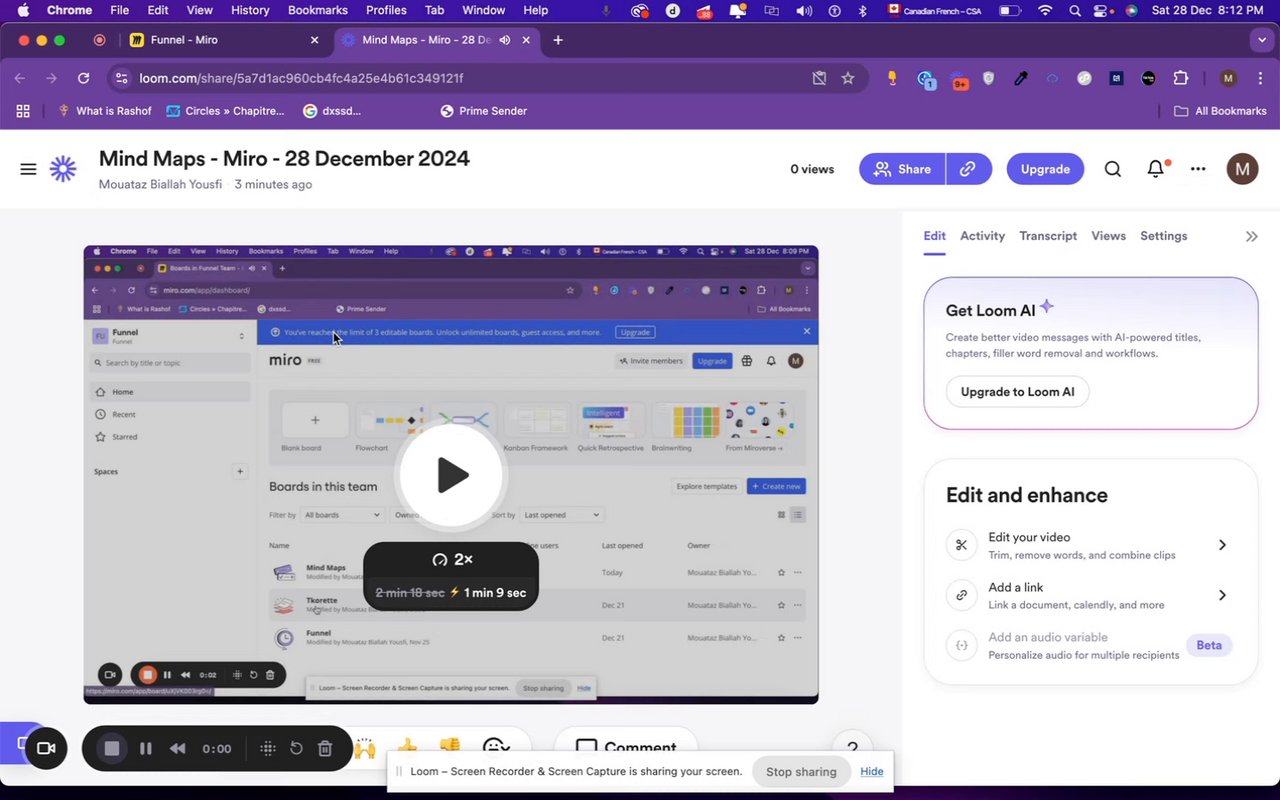
Task: Move the recorder with the drag-handle grid icon
Action: pyautogui.click(x=267, y=748)
